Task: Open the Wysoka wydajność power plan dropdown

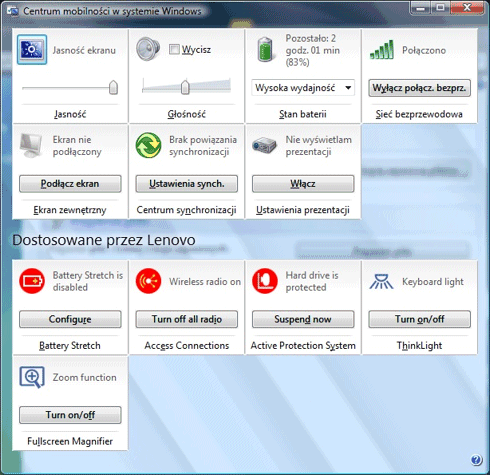Action: click(303, 88)
